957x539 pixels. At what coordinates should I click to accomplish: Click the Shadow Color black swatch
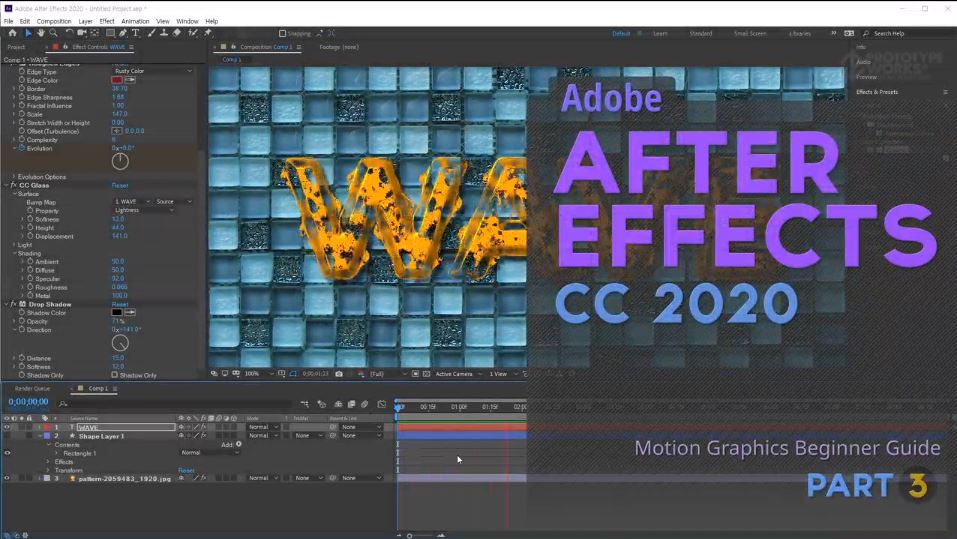[117, 313]
